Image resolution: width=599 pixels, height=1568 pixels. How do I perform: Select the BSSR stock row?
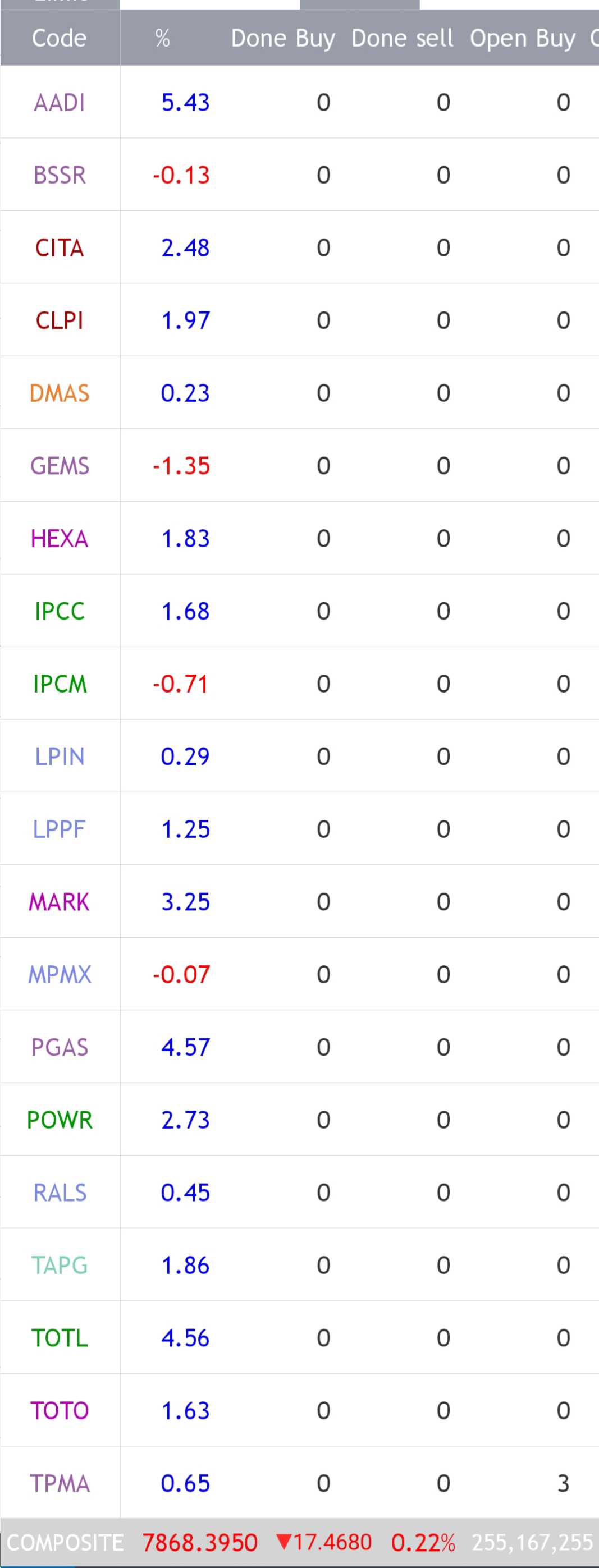(59, 175)
